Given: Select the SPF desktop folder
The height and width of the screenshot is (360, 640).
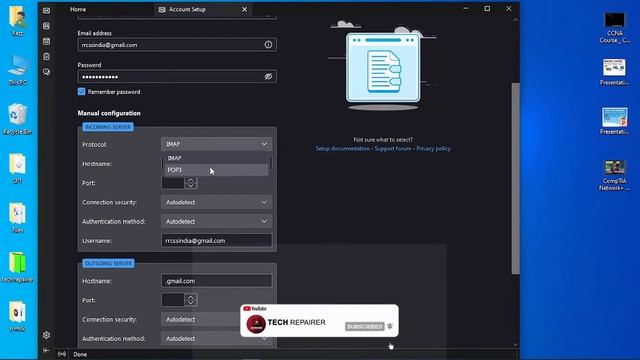Looking at the screenshot, I should pos(18,168).
